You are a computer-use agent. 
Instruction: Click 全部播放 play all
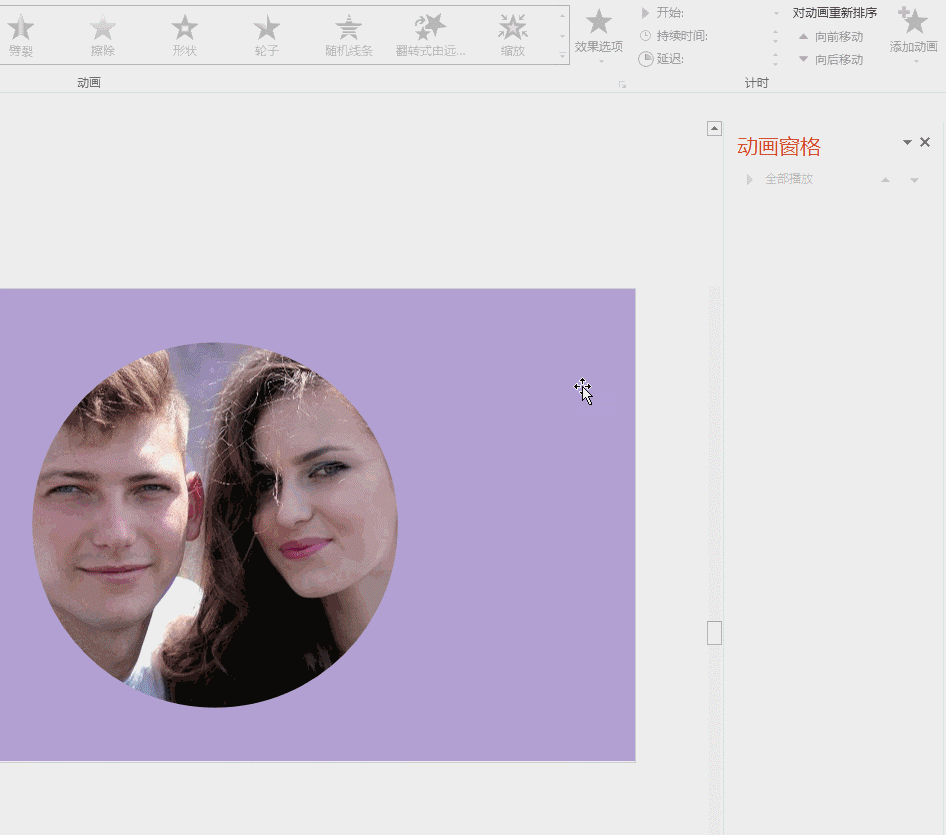780,179
